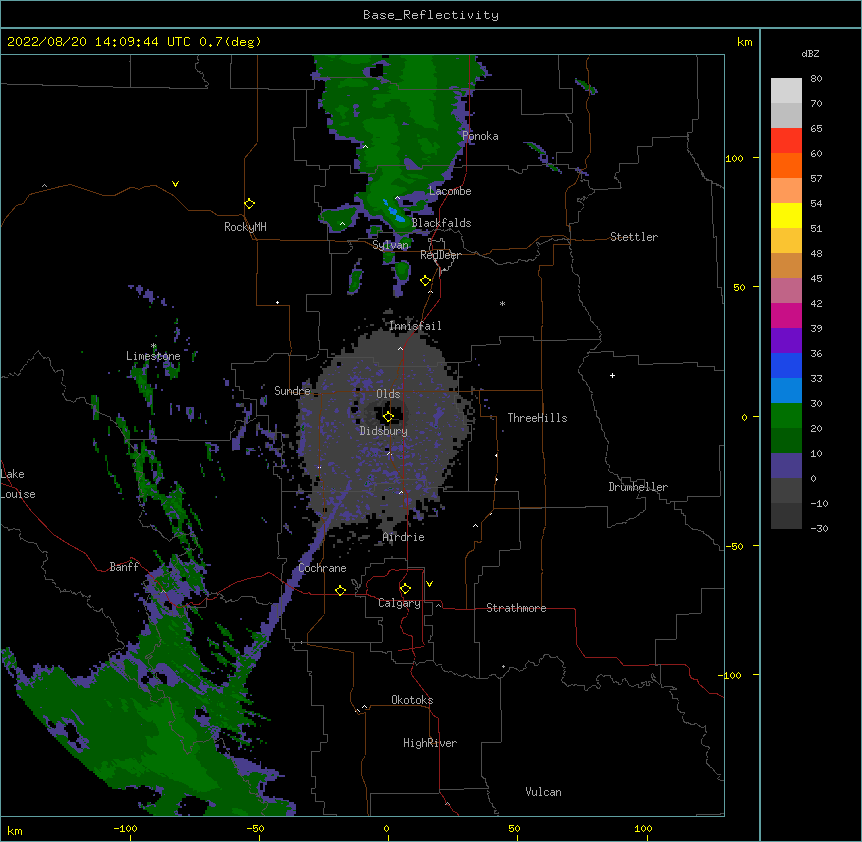Viewport: 862px width, 842px height.
Task: Click the Airdrie label
Action: 403,537
